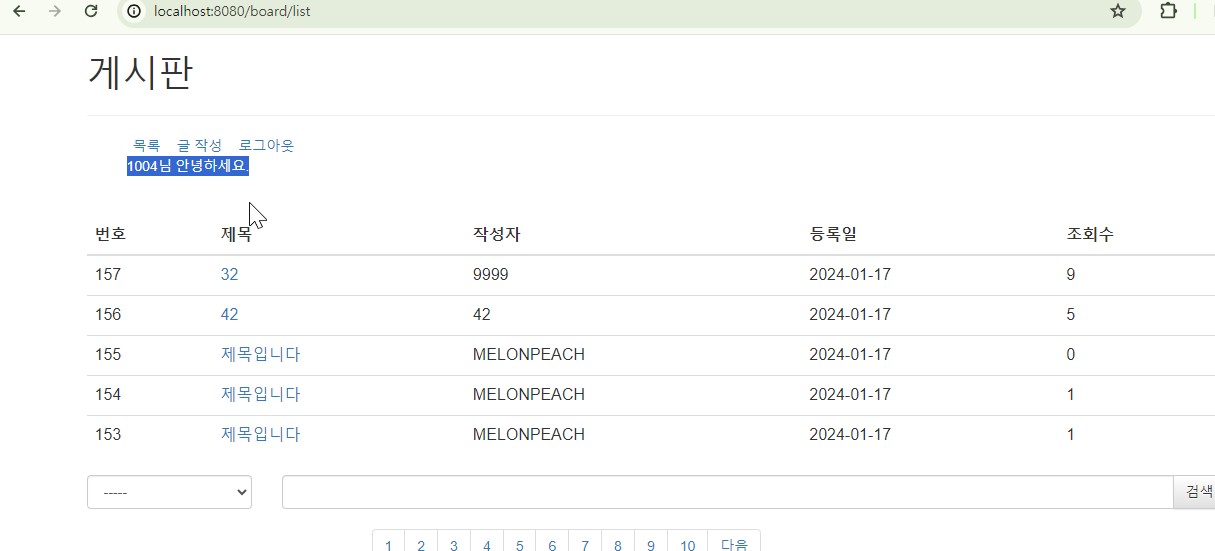
Task: Click the 등록일 column header
Action: (833, 234)
